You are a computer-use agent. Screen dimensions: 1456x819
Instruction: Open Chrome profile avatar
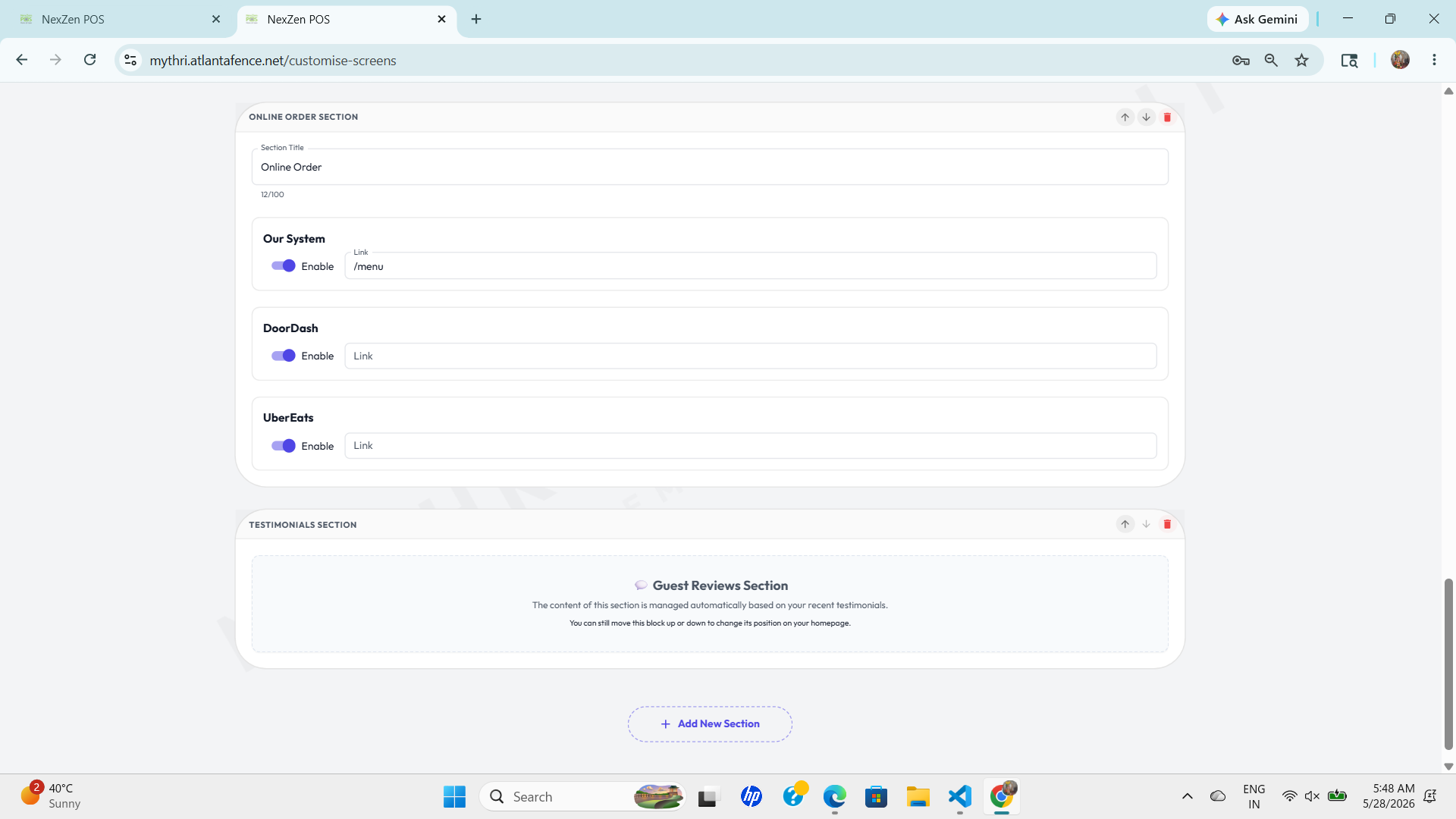coord(1400,60)
